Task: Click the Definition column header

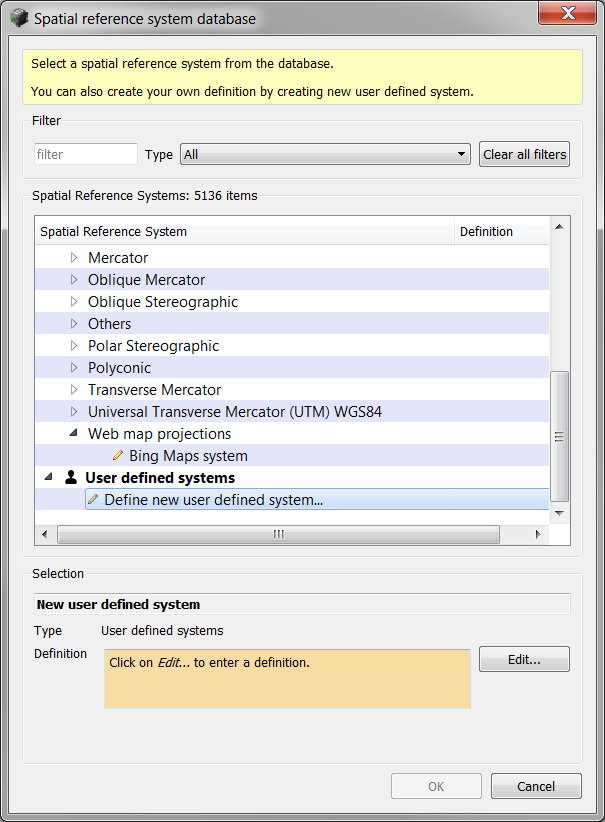Action: pyautogui.click(x=502, y=231)
